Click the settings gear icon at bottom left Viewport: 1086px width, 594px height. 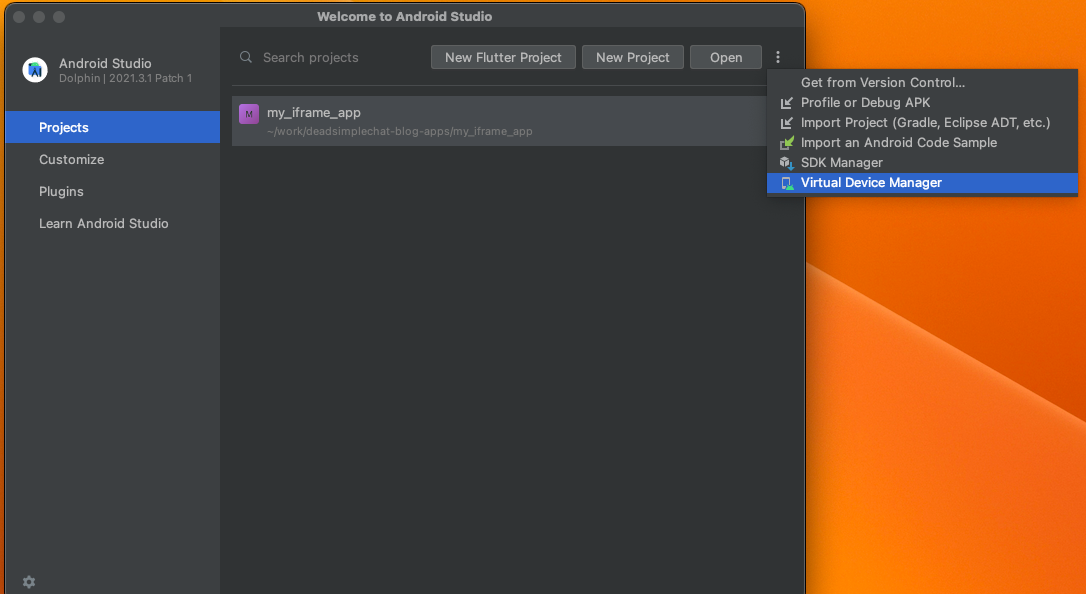(x=29, y=582)
